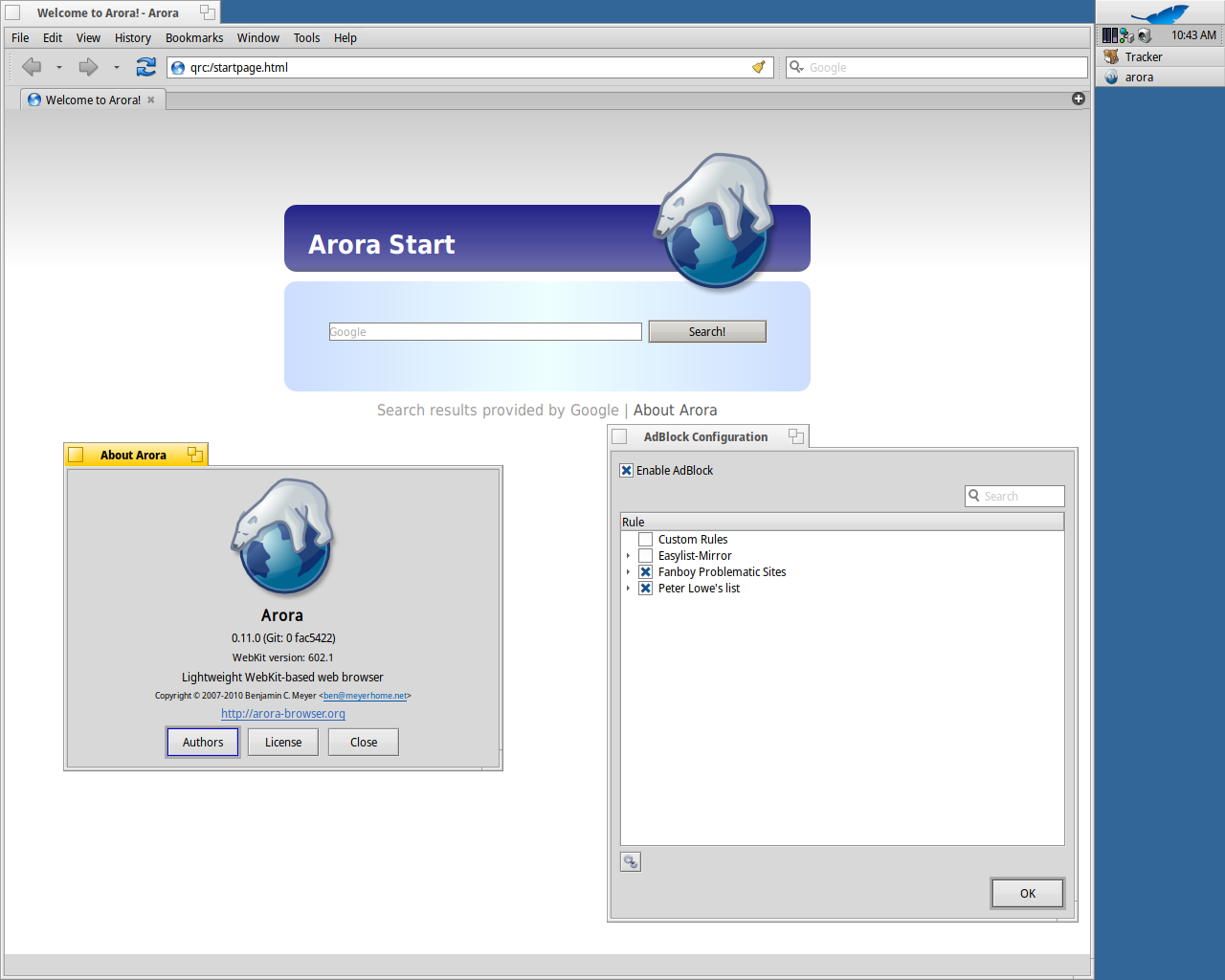Viewport: 1225px width, 980px height.
Task: Click the polar bear logo on the Arora Start banner
Action: pos(716,220)
